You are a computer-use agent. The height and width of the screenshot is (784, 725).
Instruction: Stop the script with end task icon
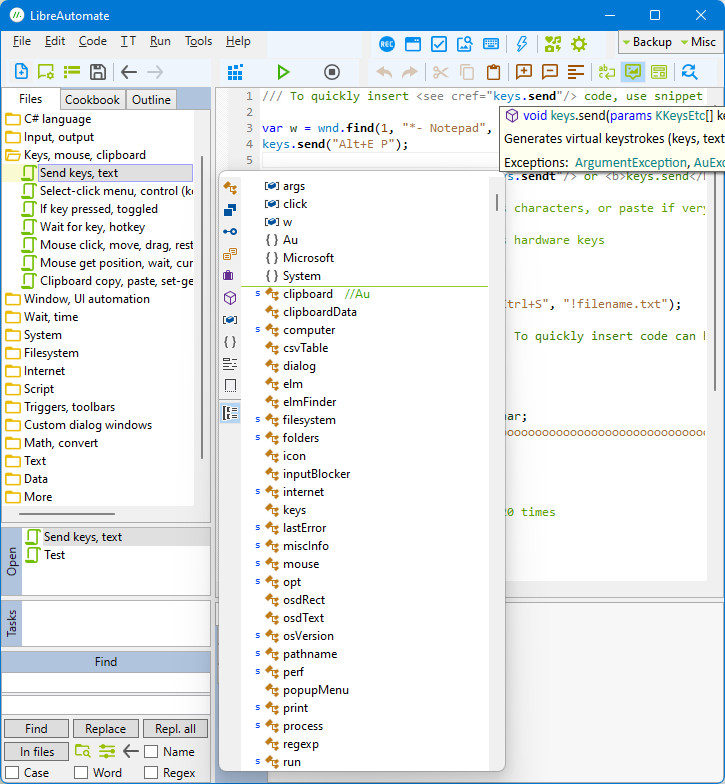(332, 72)
